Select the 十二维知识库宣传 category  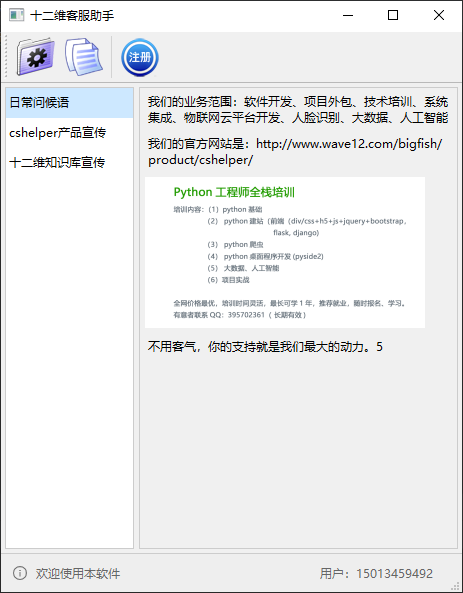point(70,163)
